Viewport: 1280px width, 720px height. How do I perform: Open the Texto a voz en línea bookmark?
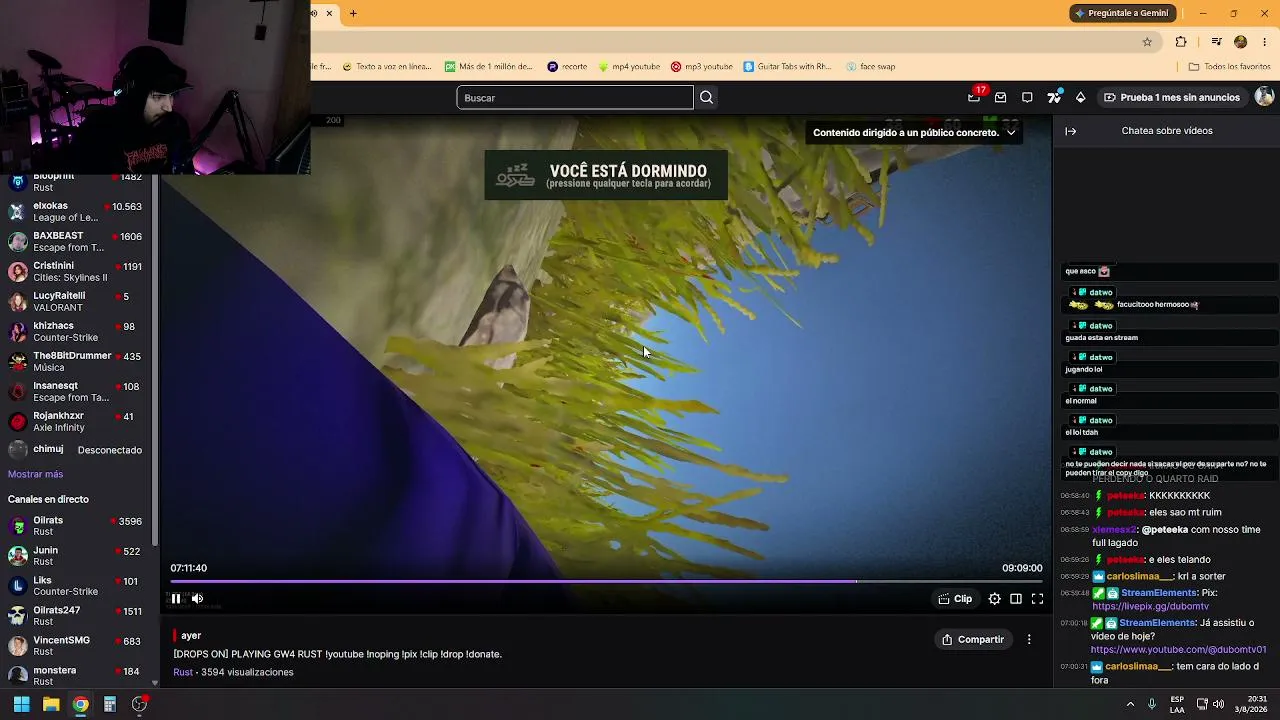click(387, 67)
